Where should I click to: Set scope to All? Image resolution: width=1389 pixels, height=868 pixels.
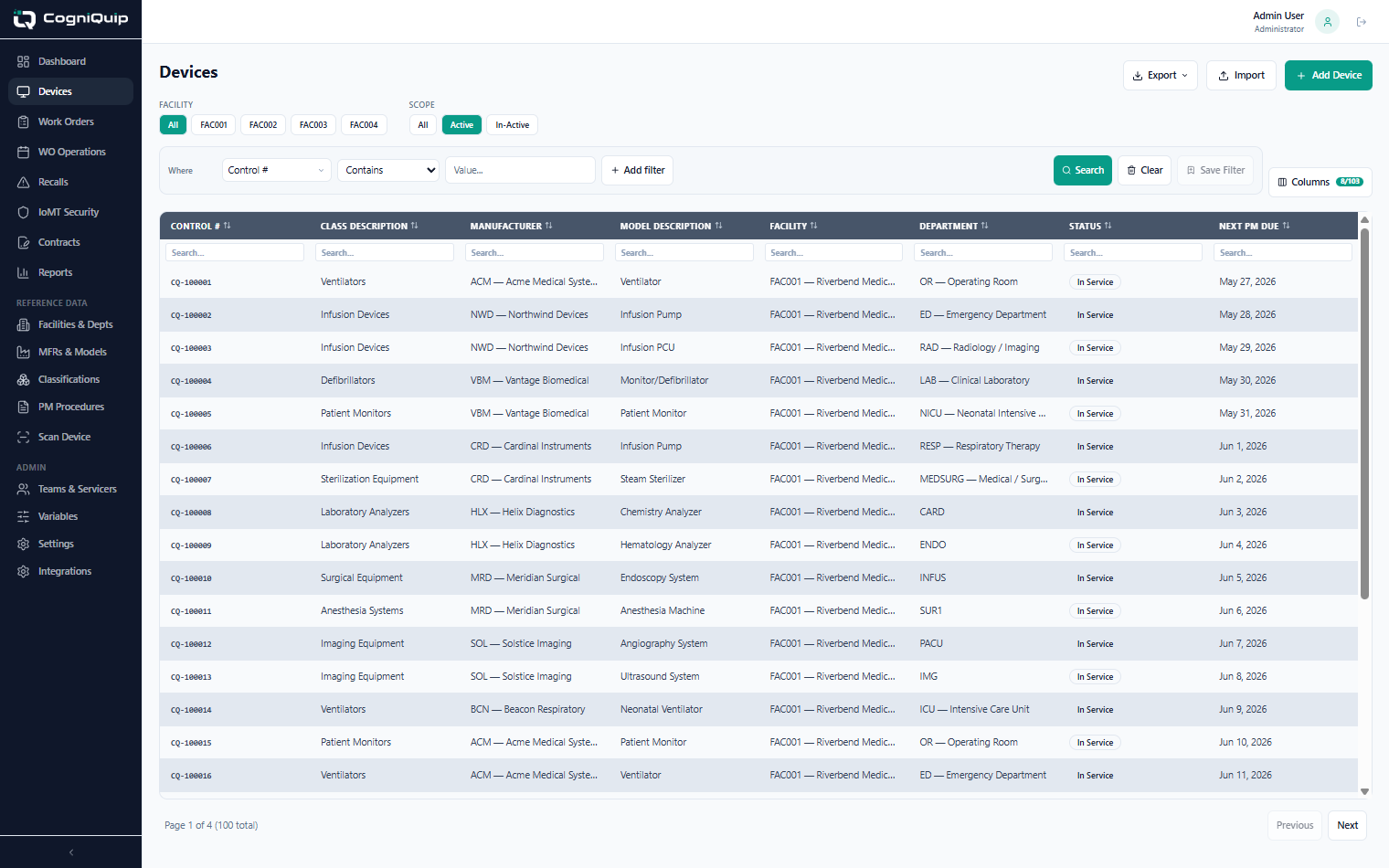pos(423,125)
